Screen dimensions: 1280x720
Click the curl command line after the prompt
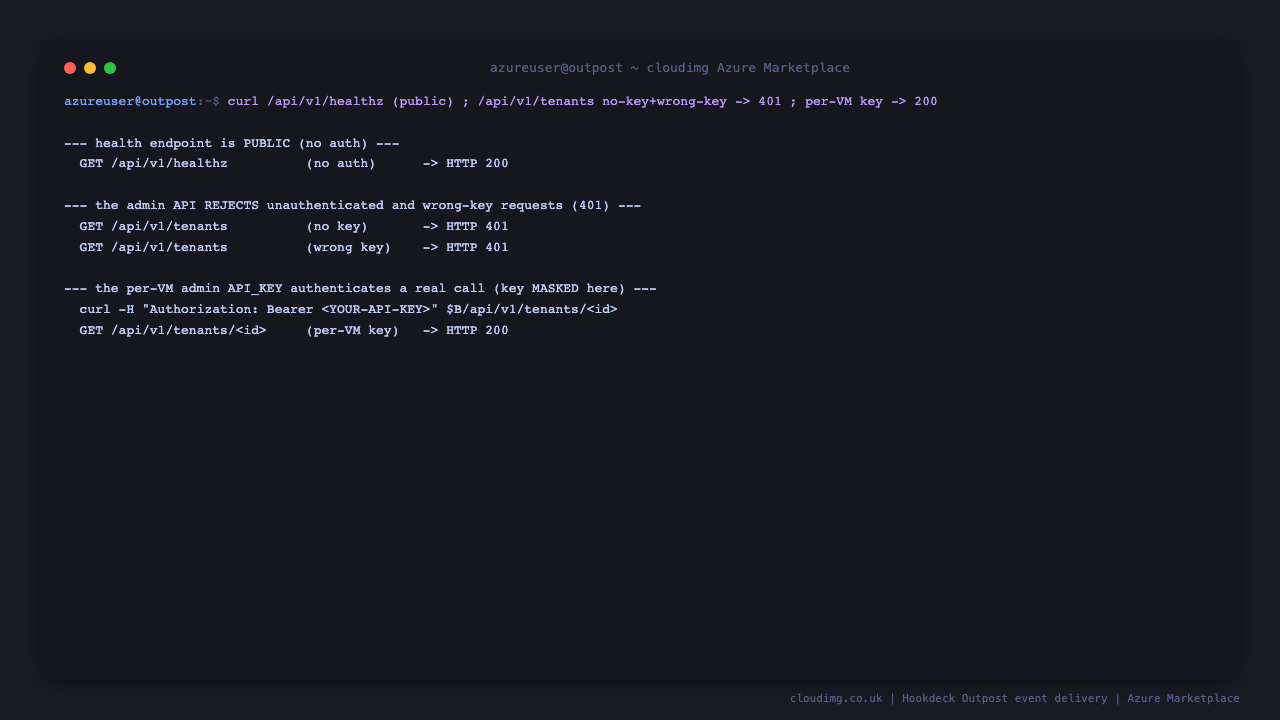point(582,101)
